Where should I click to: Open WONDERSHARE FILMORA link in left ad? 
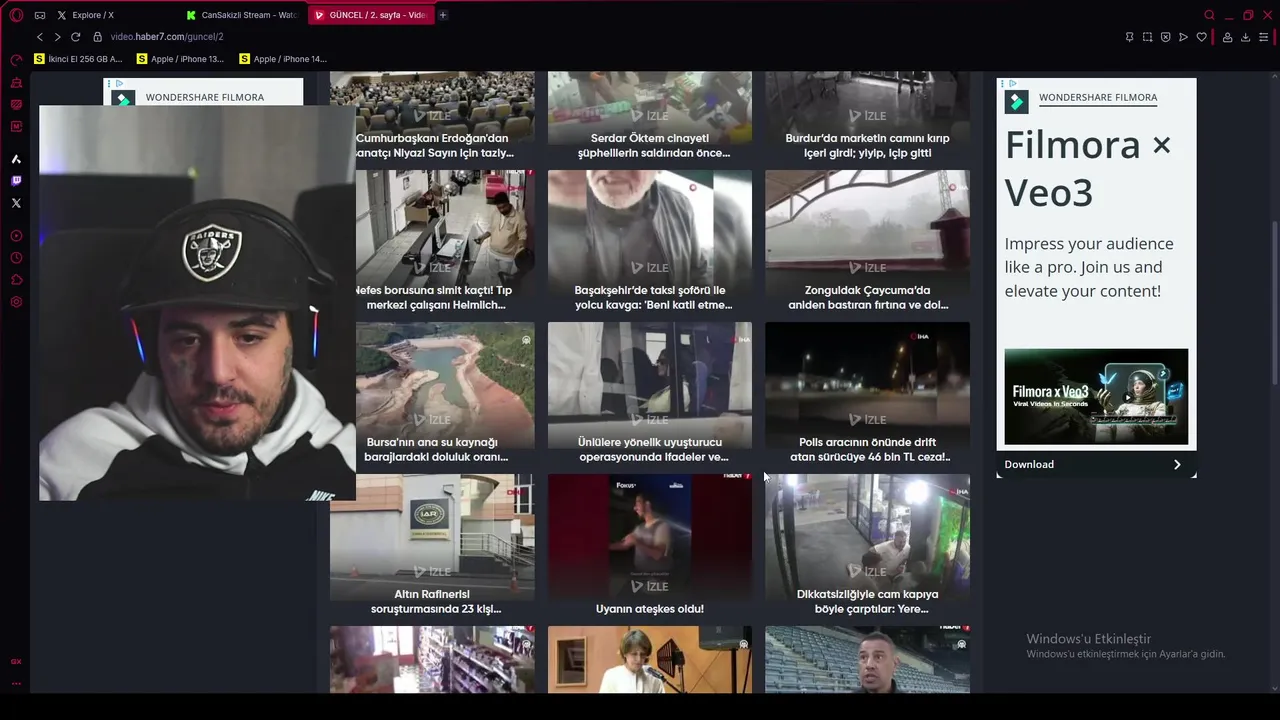pyautogui.click(x=204, y=97)
